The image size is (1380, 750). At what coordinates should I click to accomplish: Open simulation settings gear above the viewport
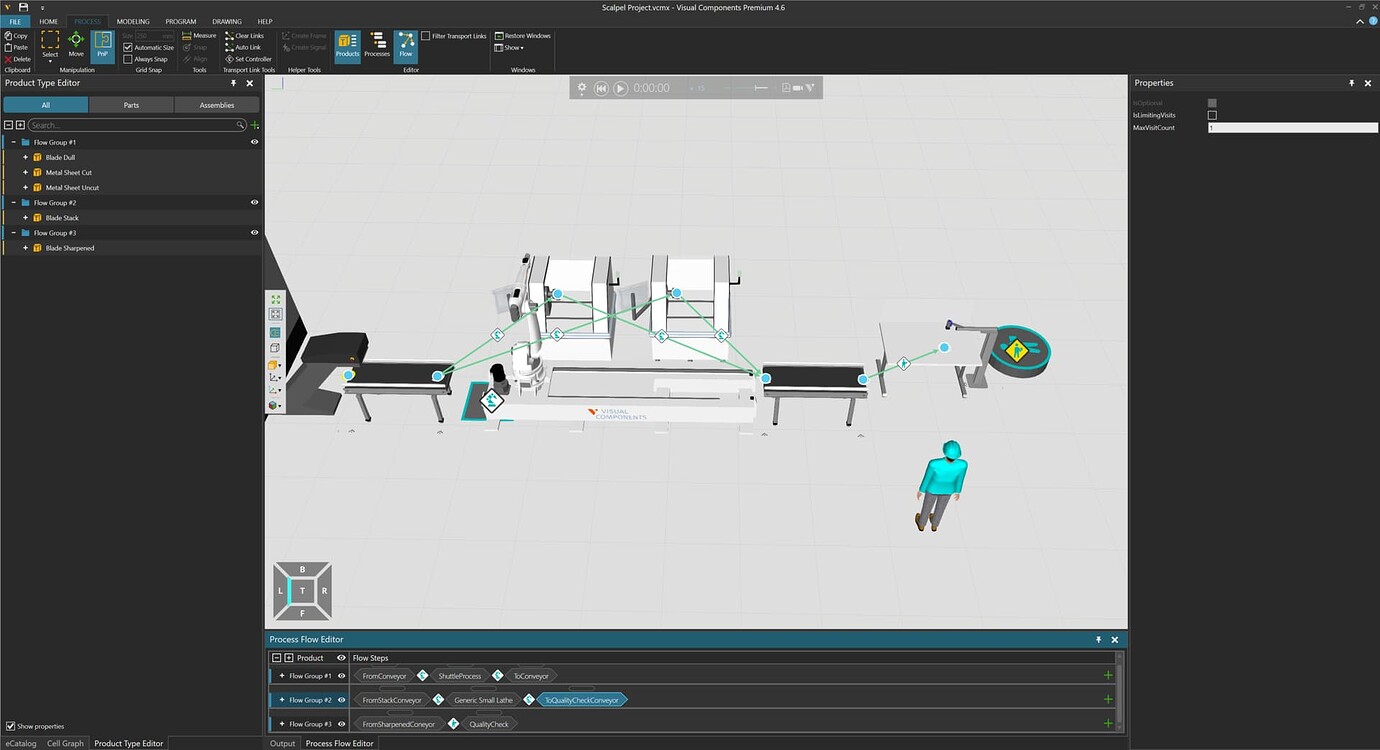click(581, 87)
